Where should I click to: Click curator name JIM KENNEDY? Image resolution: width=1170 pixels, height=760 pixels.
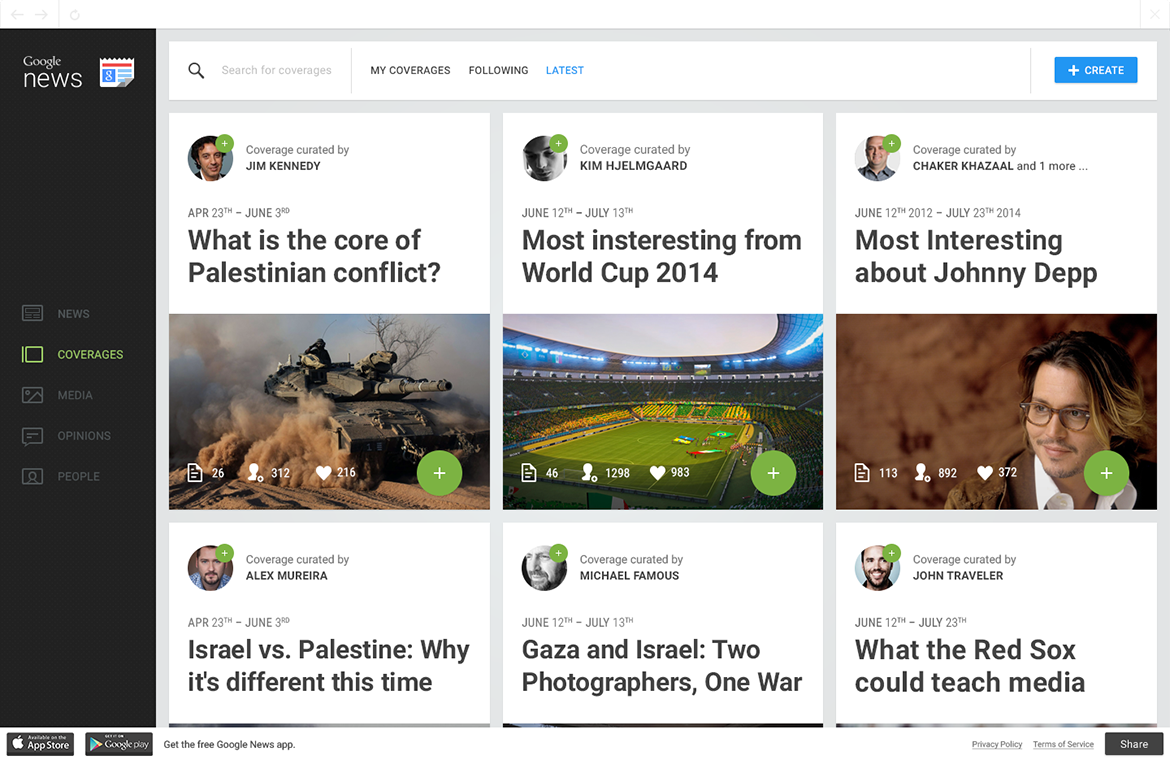coord(283,166)
